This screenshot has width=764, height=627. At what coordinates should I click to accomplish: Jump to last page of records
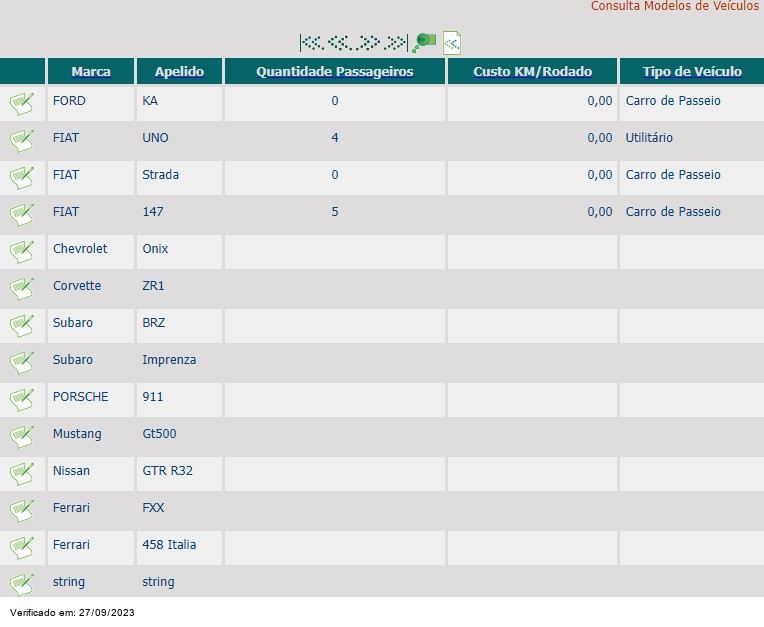point(396,43)
